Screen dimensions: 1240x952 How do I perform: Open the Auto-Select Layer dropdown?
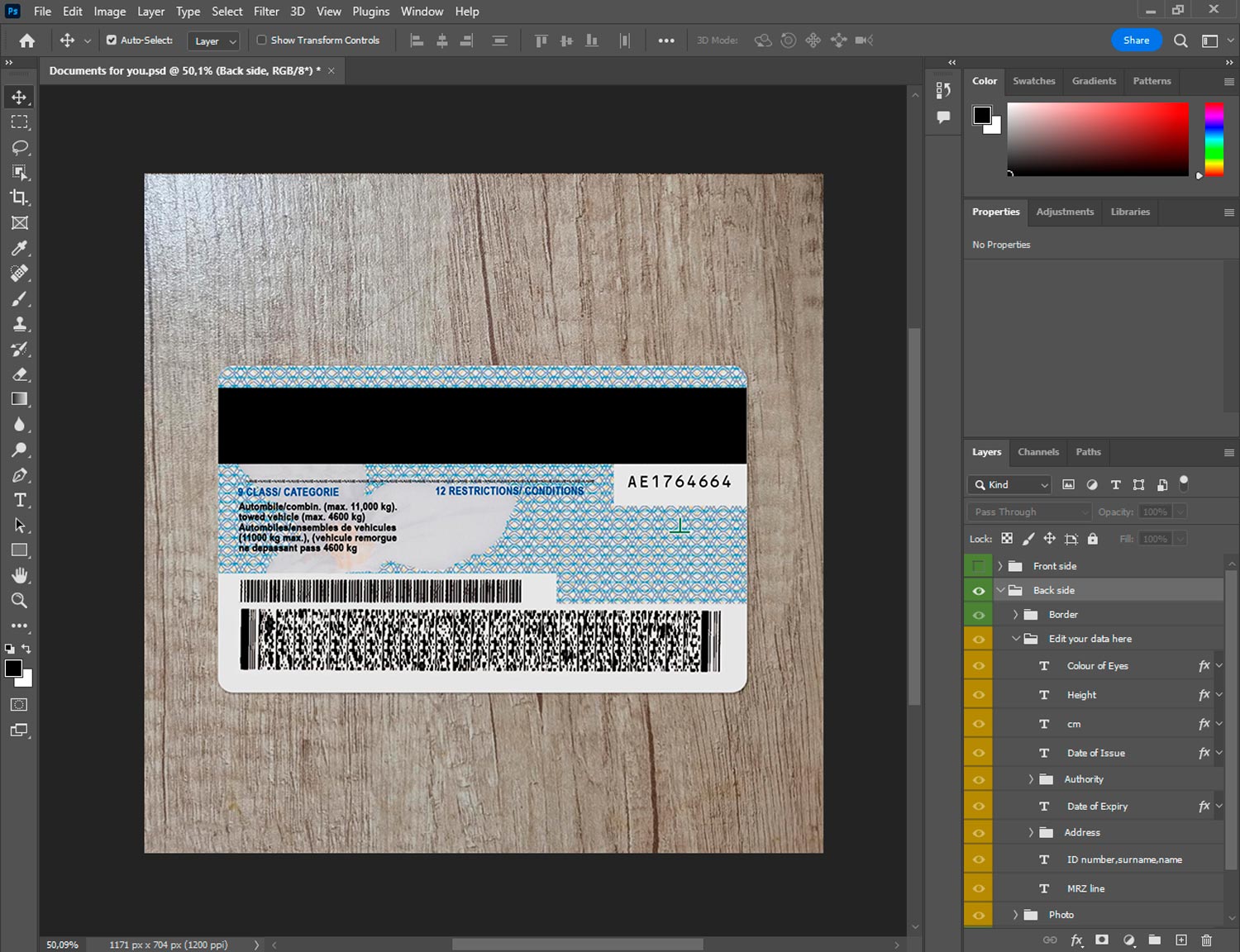pyautogui.click(x=214, y=40)
